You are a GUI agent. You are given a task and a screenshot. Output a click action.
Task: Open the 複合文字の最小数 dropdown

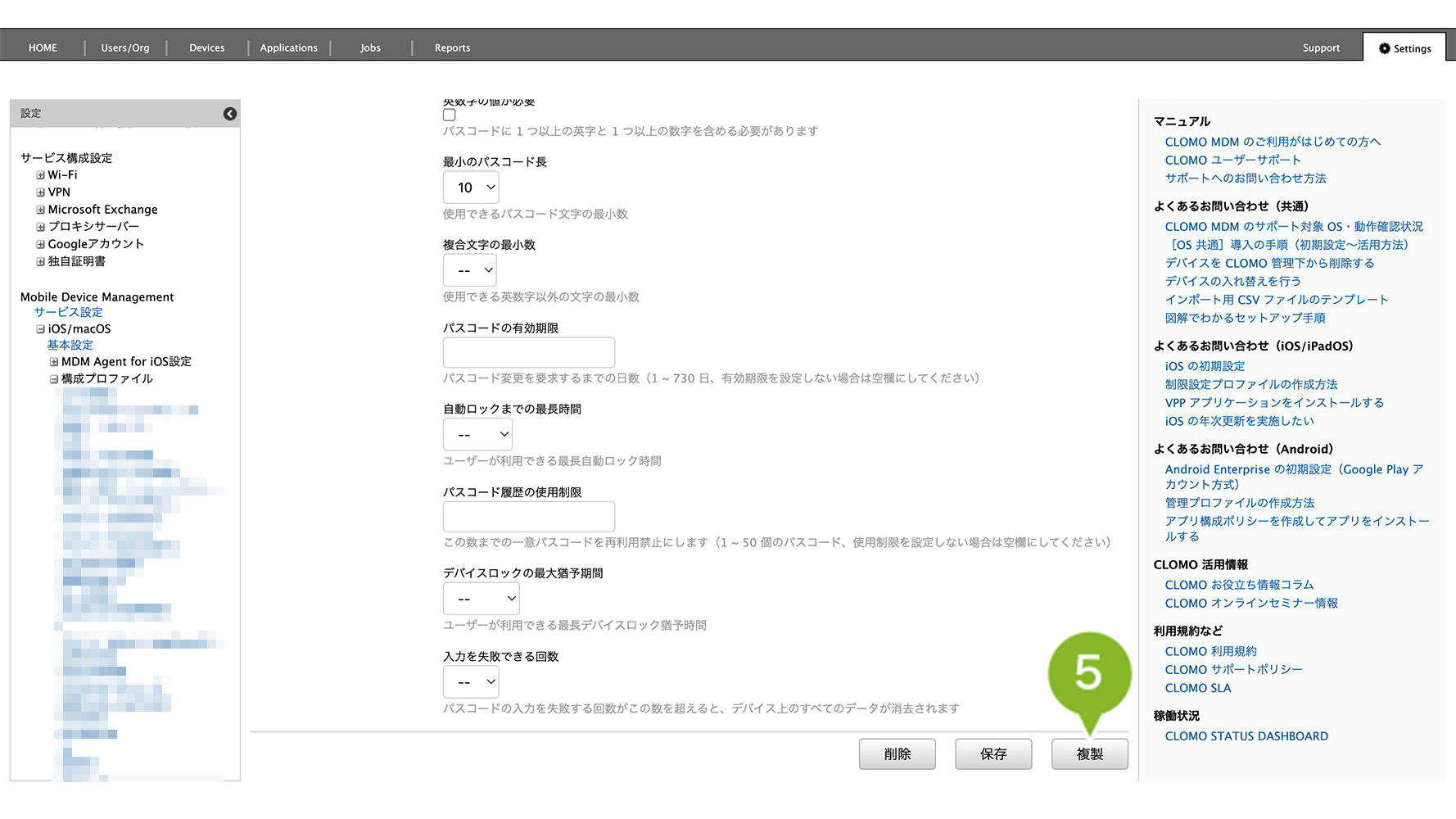pos(470,270)
